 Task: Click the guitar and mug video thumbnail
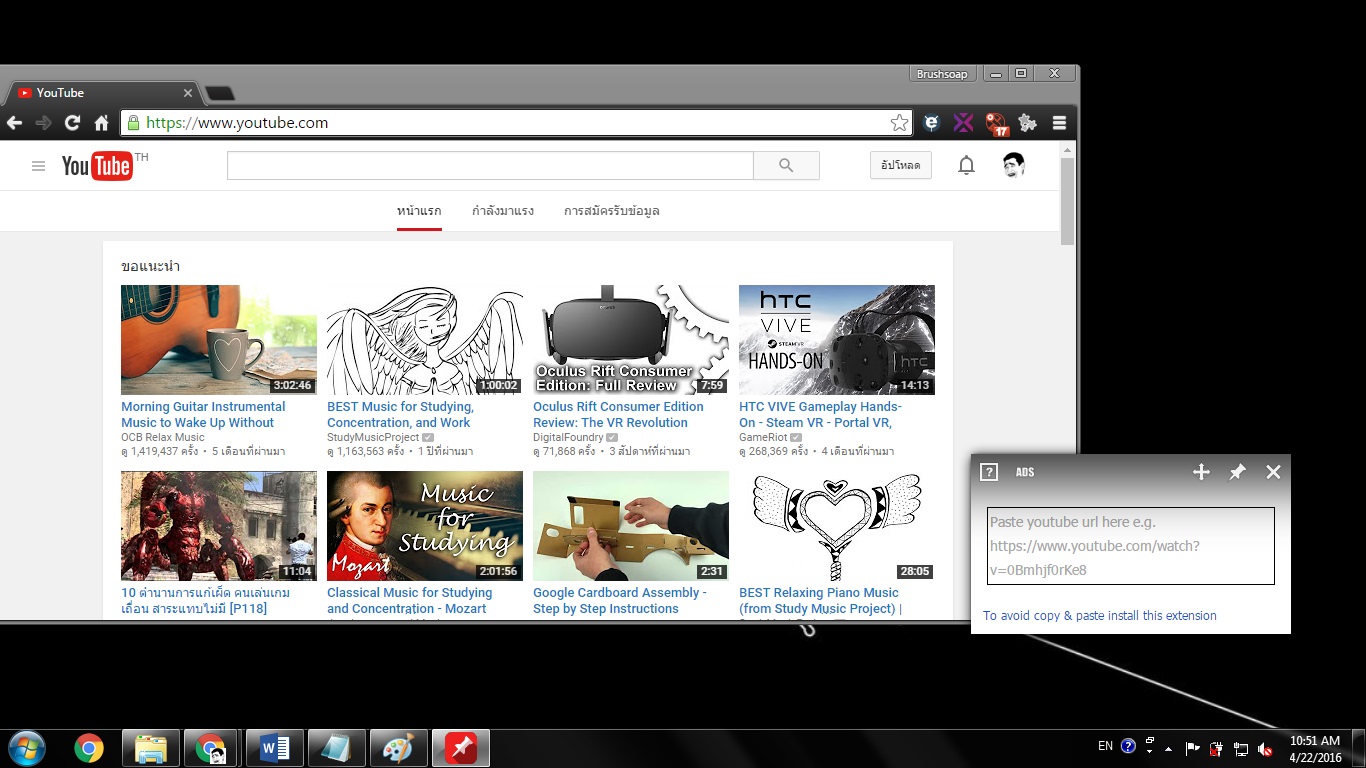click(x=219, y=340)
